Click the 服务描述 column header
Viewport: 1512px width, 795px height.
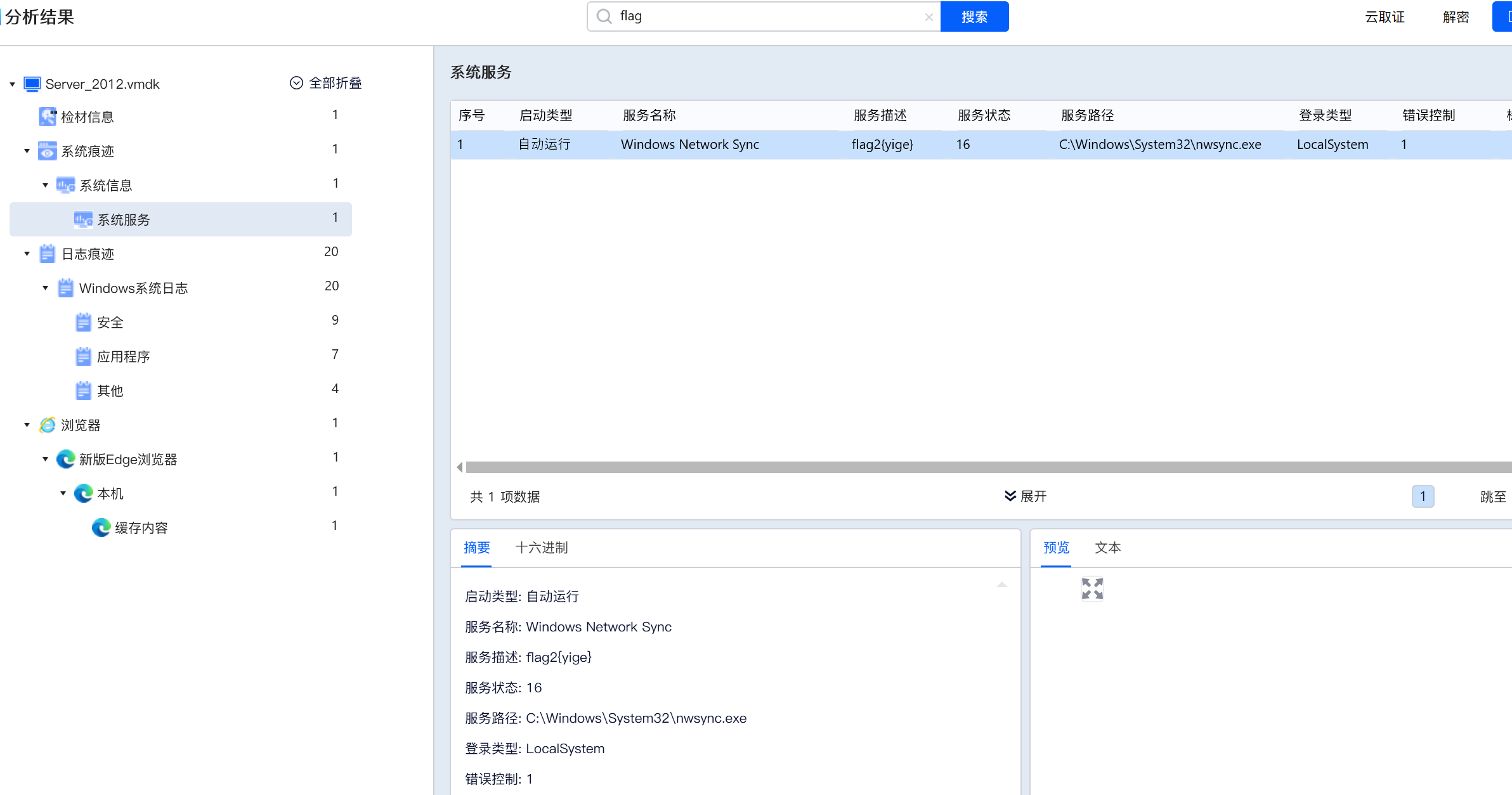[x=880, y=115]
